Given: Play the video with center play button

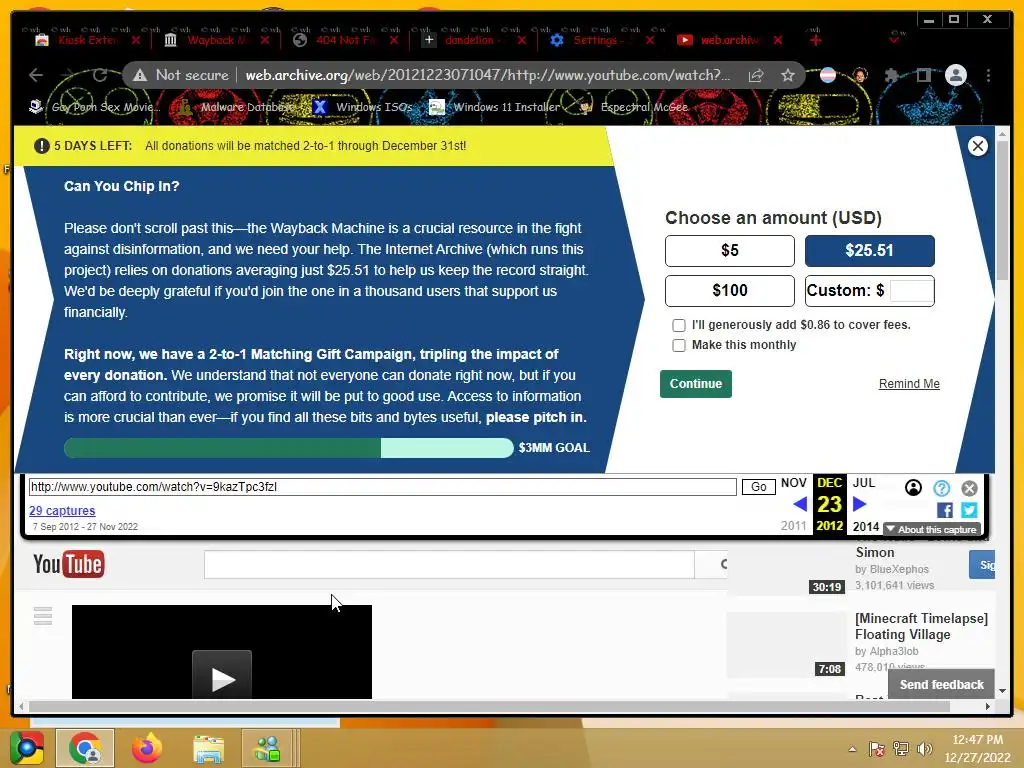Looking at the screenshot, I should (222, 675).
